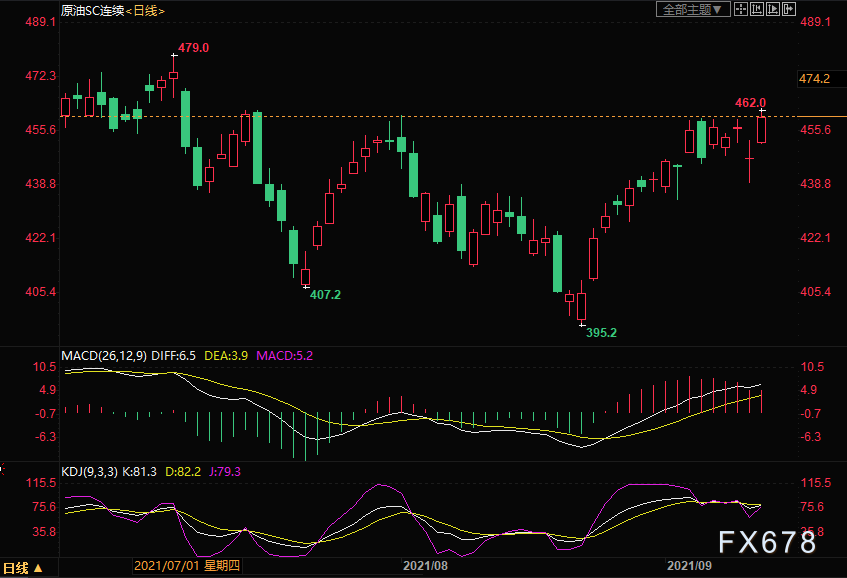
Task: Click the 462.0 recent high label
Action: click(750, 102)
